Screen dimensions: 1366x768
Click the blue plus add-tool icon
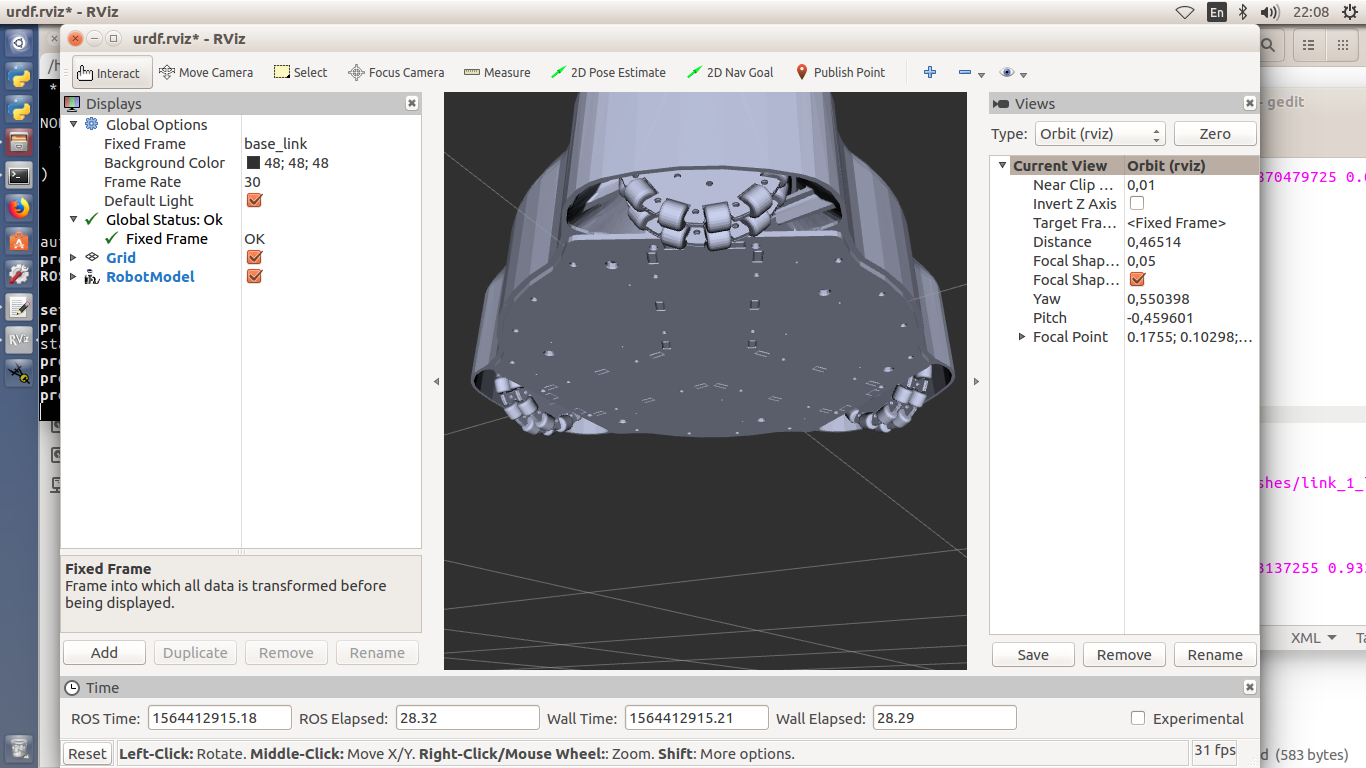click(930, 72)
